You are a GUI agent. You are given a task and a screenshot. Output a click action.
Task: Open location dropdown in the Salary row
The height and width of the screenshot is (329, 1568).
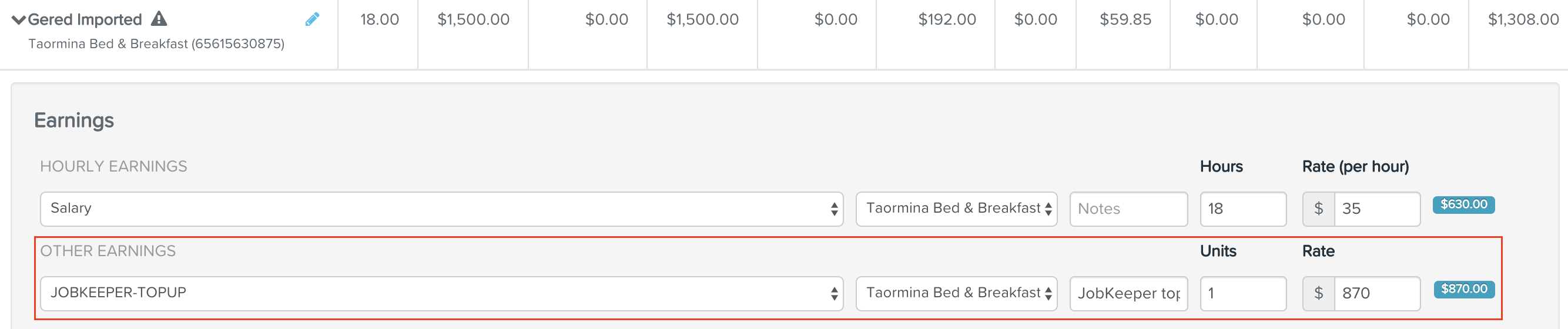coord(956,209)
